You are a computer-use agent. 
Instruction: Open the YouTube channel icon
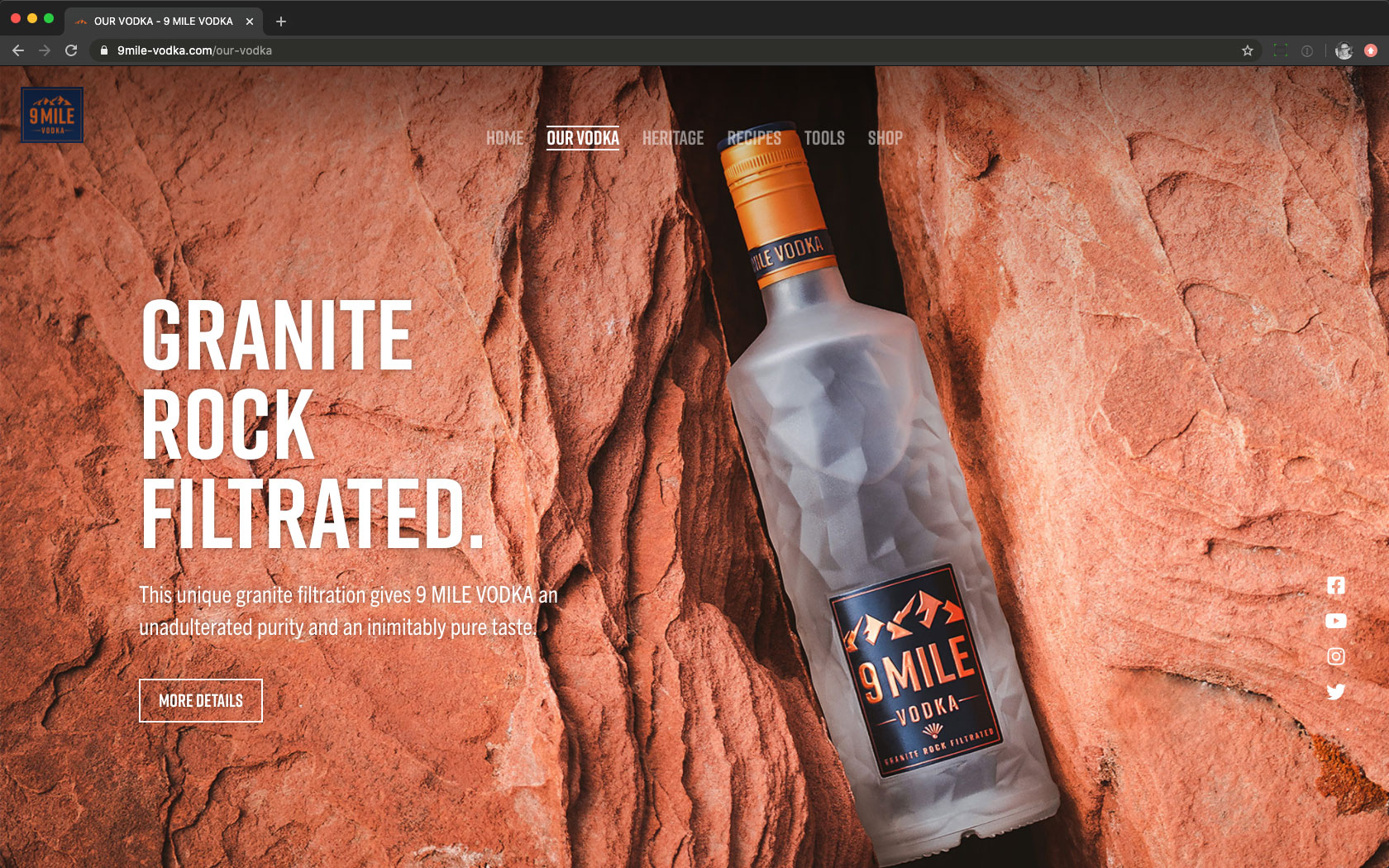click(x=1335, y=621)
